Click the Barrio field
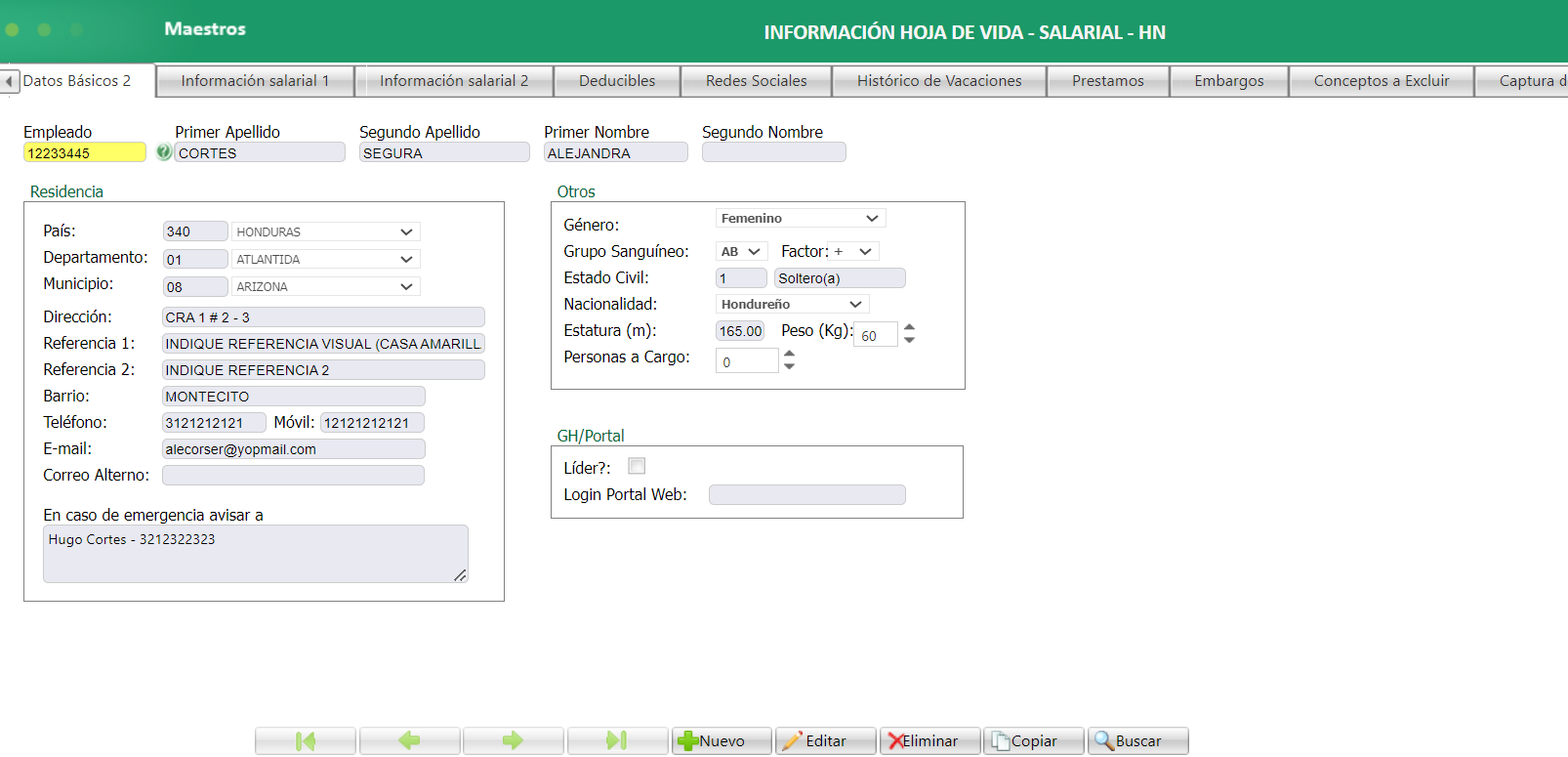Viewport: 1568px width, 757px height. coord(294,396)
